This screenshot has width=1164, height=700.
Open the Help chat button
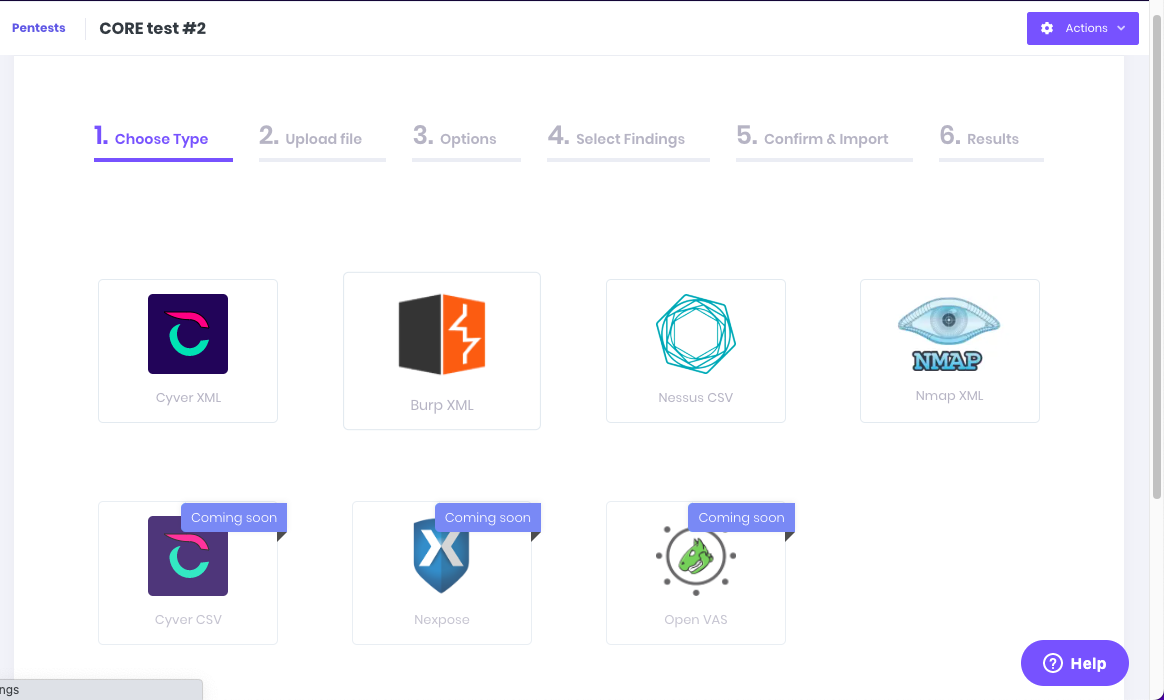pyautogui.click(x=1074, y=663)
